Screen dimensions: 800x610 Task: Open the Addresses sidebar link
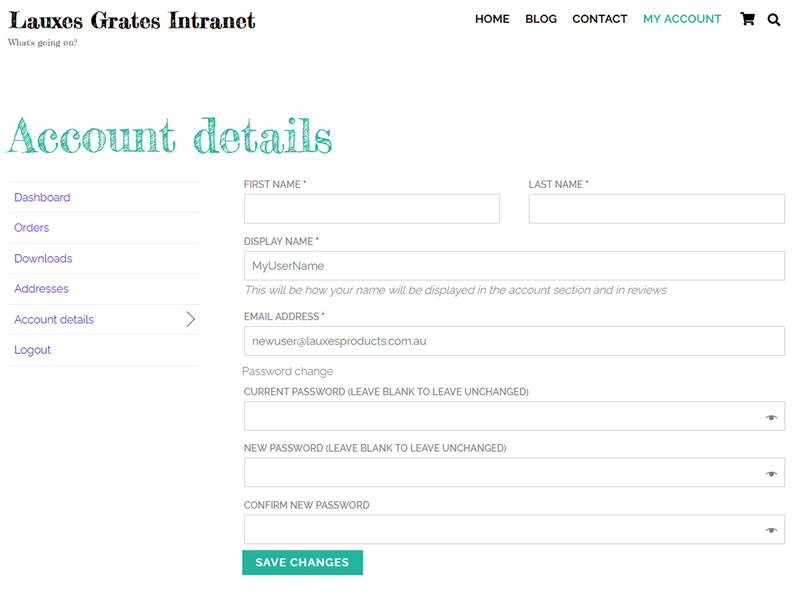click(x=41, y=289)
